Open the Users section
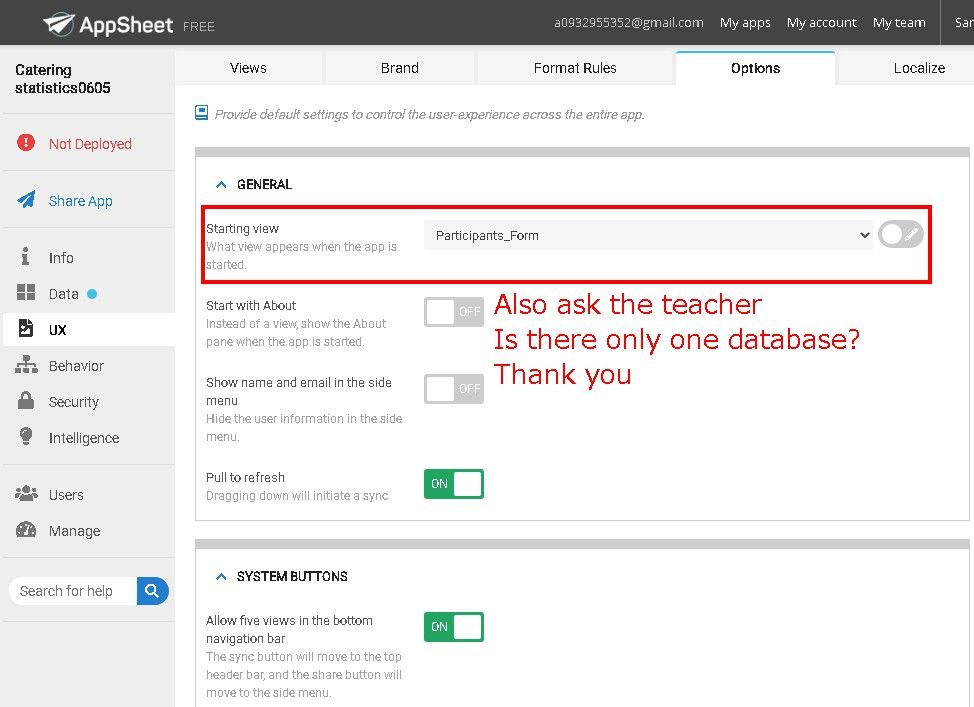974x707 pixels. [x=66, y=495]
